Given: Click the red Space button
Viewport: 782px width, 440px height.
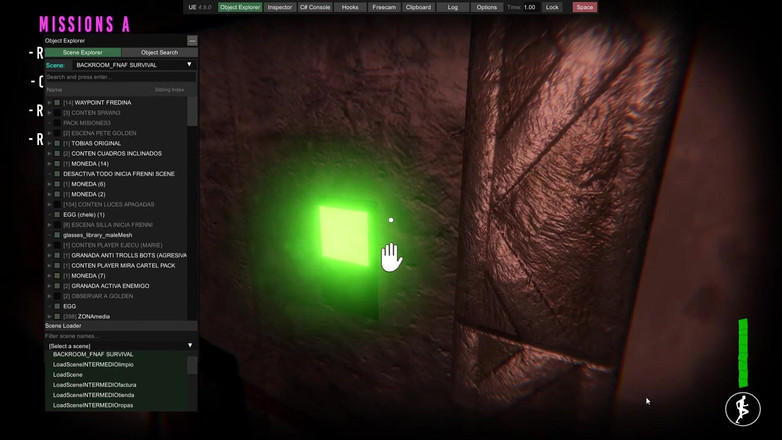Looking at the screenshot, I should (x=584, y=7).
